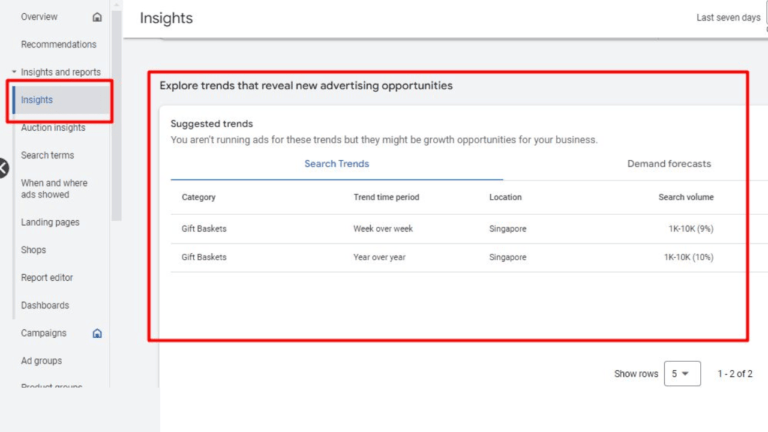Click the Location column header
768x432 pixels.
505,197
